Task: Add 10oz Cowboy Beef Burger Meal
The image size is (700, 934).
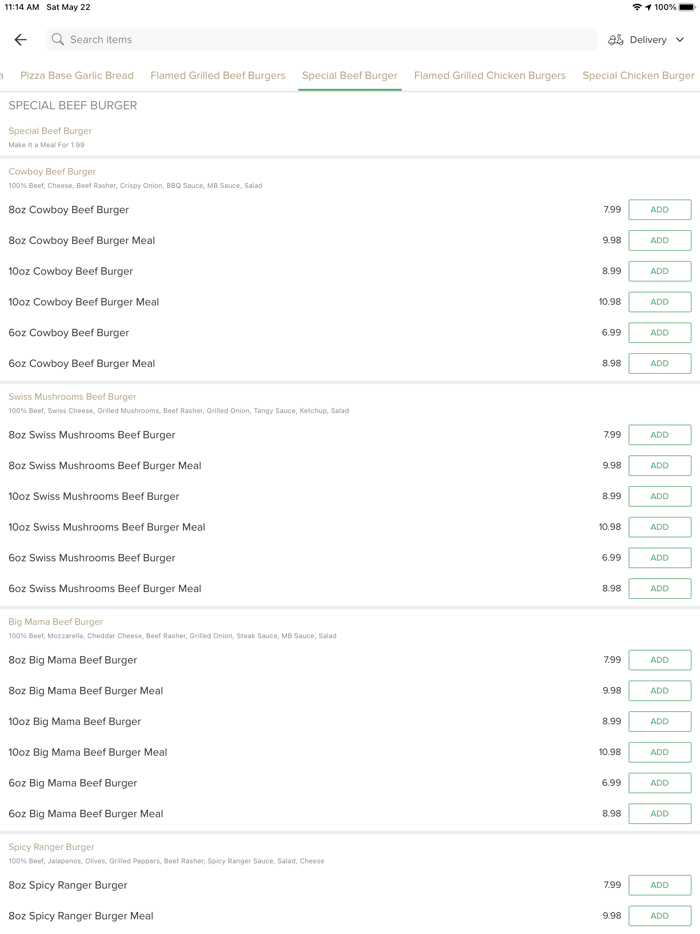Action: click(x=659, y=302)
